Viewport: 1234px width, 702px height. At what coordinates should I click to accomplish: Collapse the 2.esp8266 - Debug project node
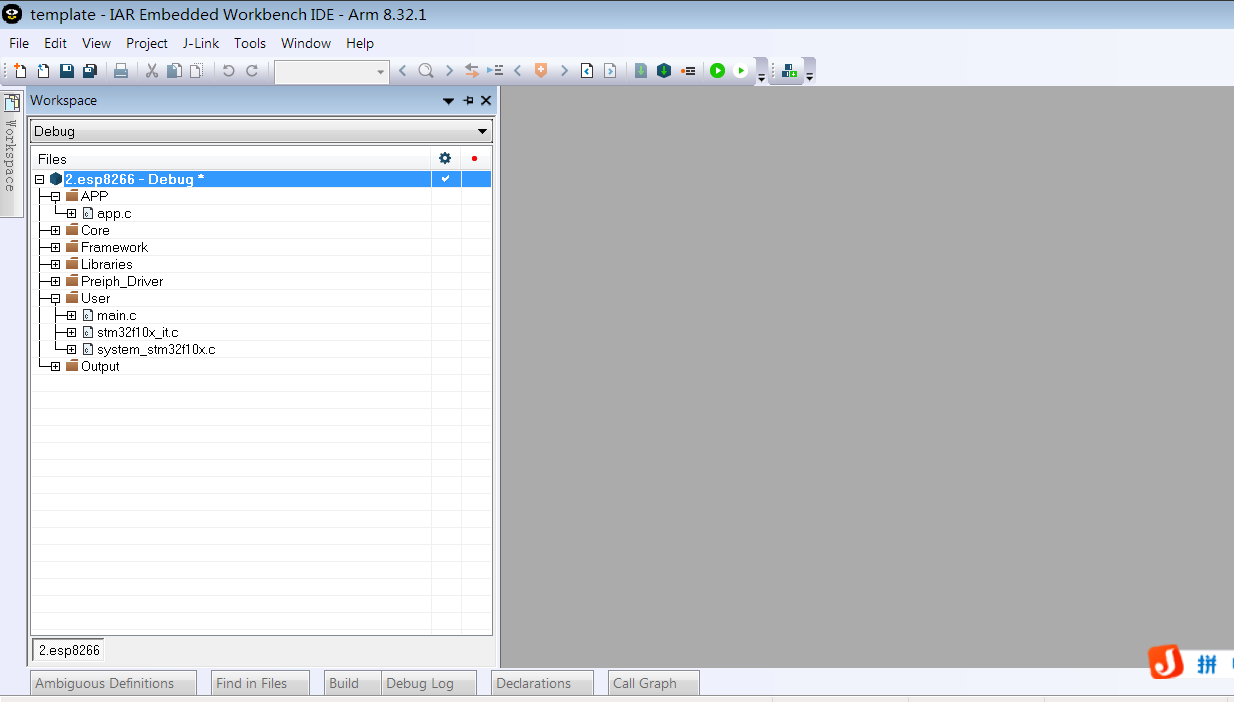(x=39, y=179)
